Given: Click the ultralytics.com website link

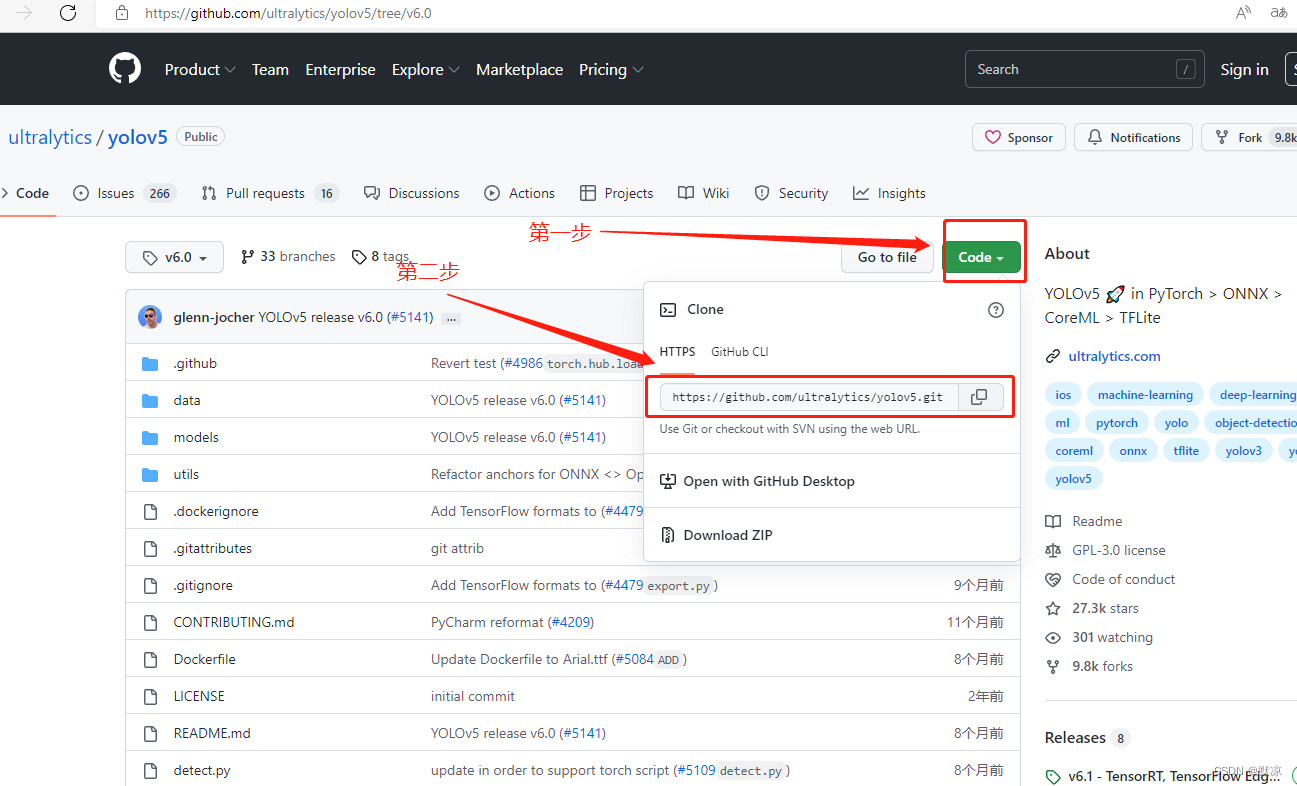Looking at the screenshot, I should (x=1114, y=356).
